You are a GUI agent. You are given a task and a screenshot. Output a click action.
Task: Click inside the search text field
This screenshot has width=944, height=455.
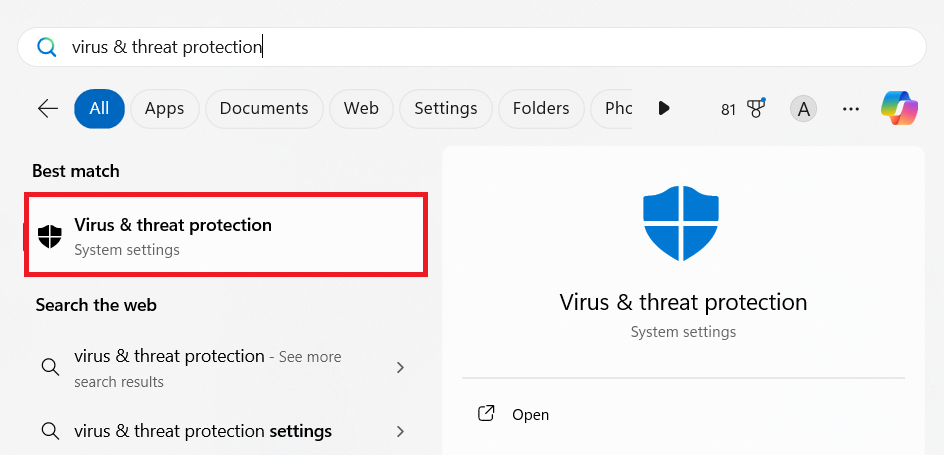coord(500,47)
